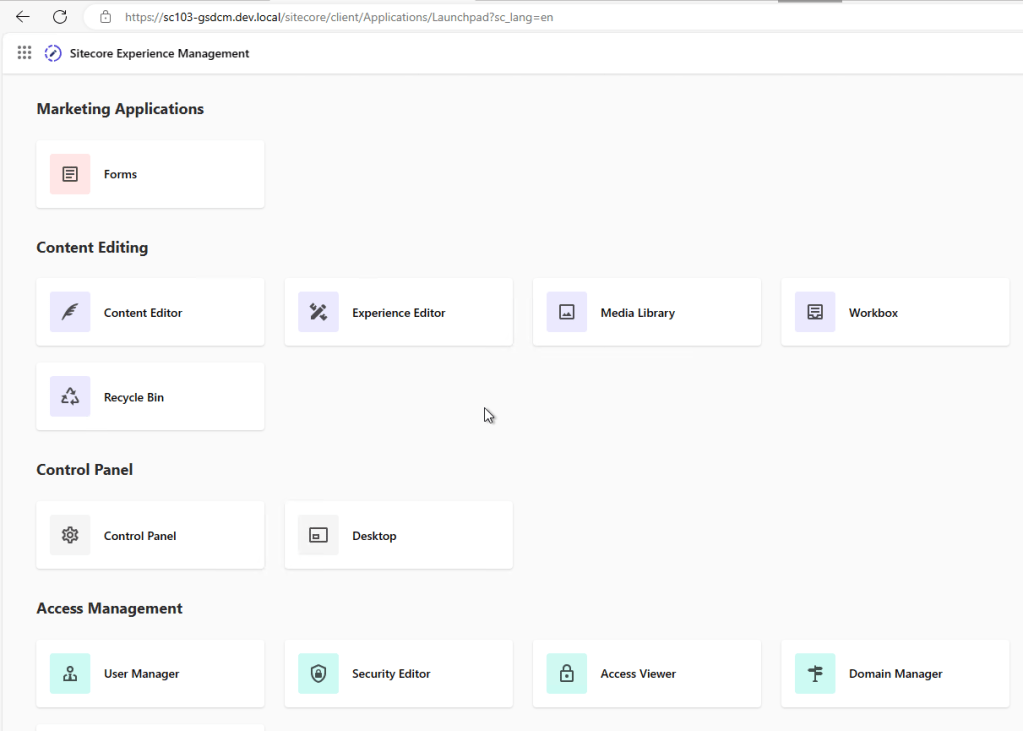Click the Experience Editor pencil icon
The height and width of the screenshot is (731, 1023).
coord(318,312)
